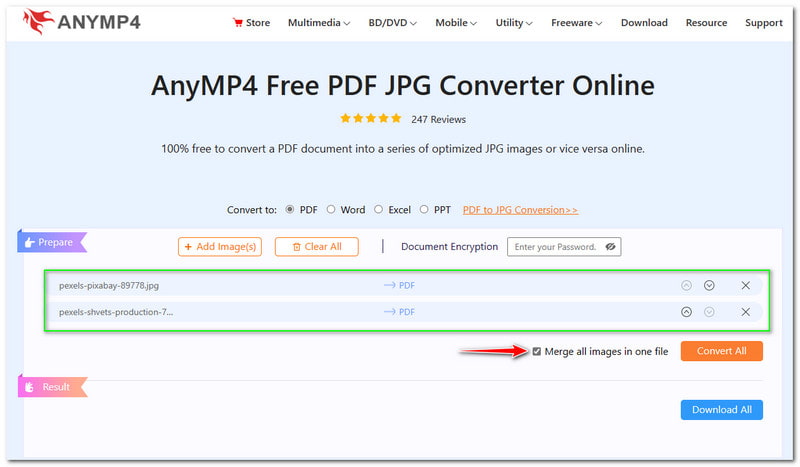The image size is (800, 467).
Task: Click the Result section tag
Action: pyautogui.click(x=52, y=387)
